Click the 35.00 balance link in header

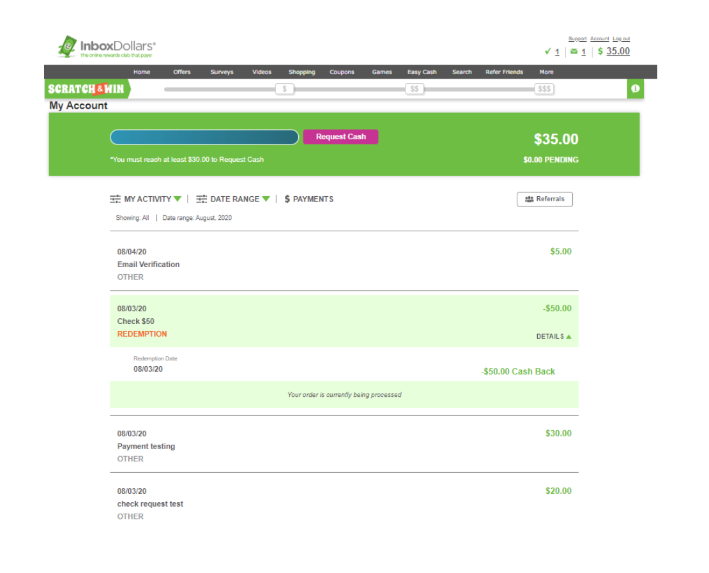point(618,51)
